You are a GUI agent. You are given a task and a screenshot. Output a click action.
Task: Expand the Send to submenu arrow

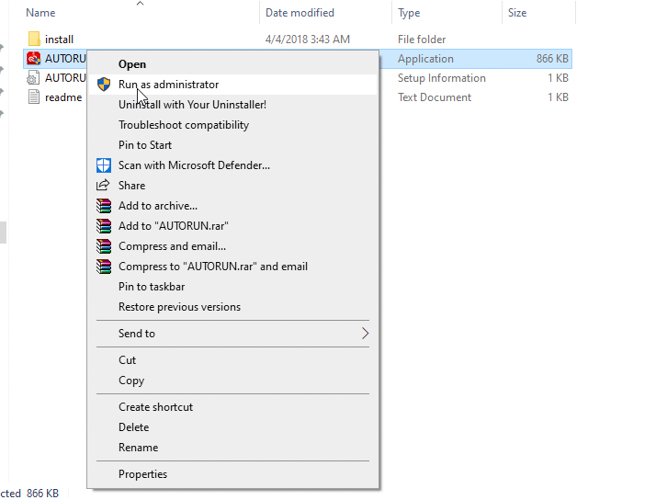pos(365,334)
